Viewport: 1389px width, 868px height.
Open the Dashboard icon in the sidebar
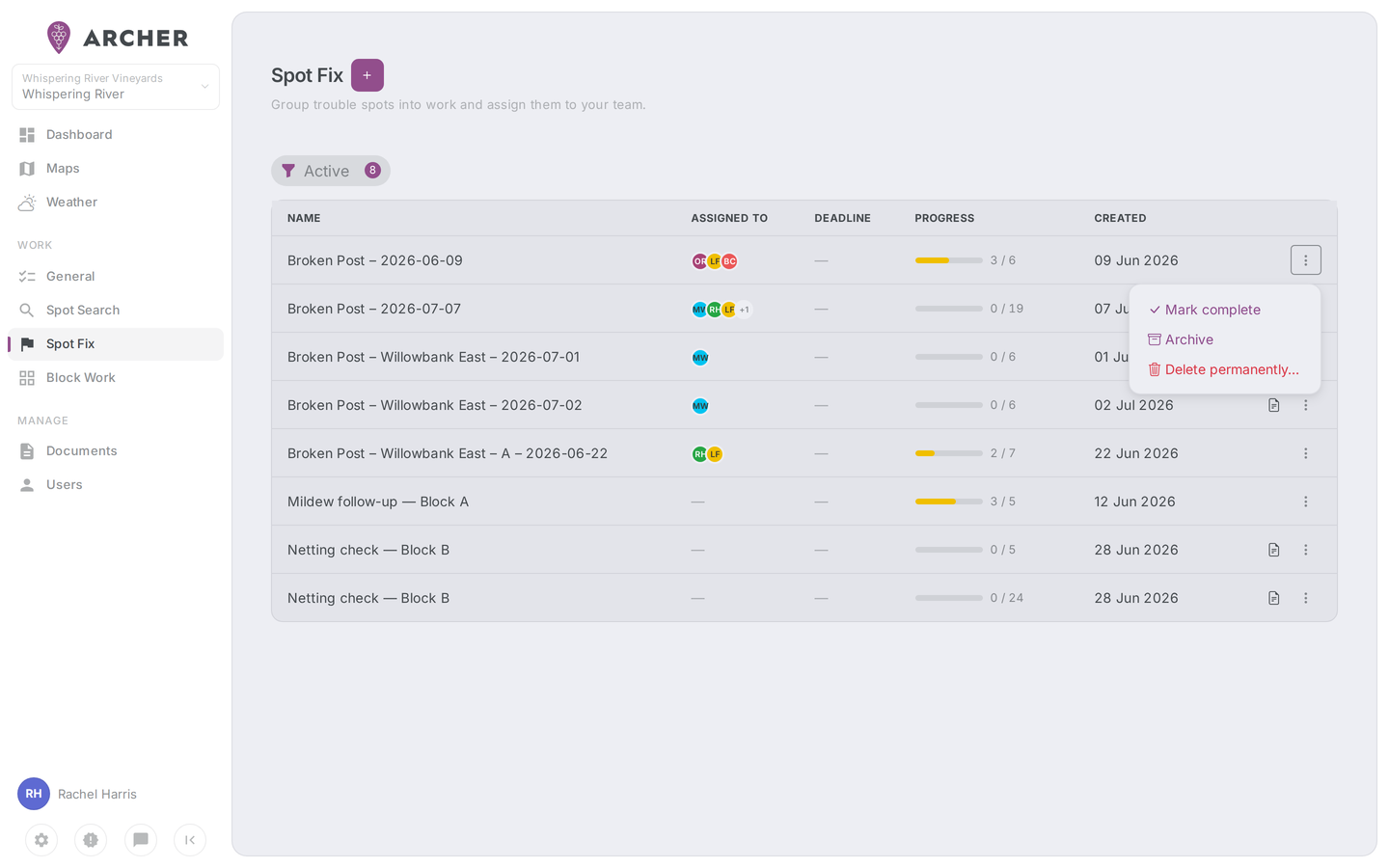[27, 135]
